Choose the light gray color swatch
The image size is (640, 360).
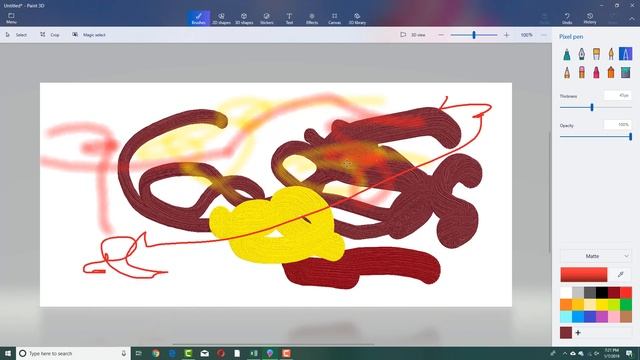click(x=578, y=292)
